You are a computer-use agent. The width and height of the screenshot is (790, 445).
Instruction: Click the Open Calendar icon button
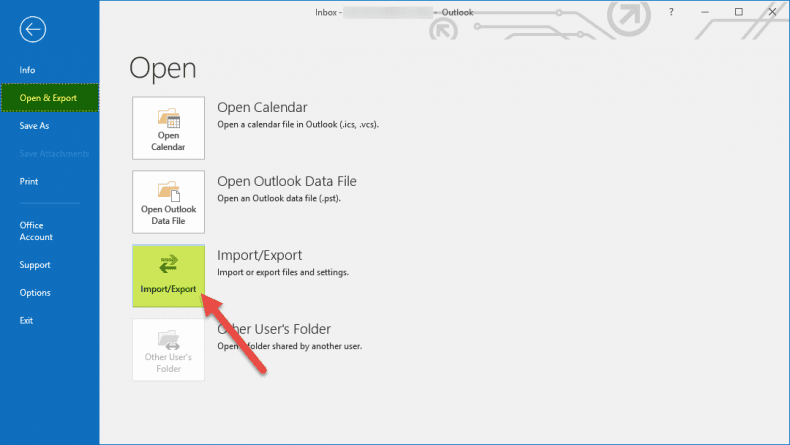169,128
